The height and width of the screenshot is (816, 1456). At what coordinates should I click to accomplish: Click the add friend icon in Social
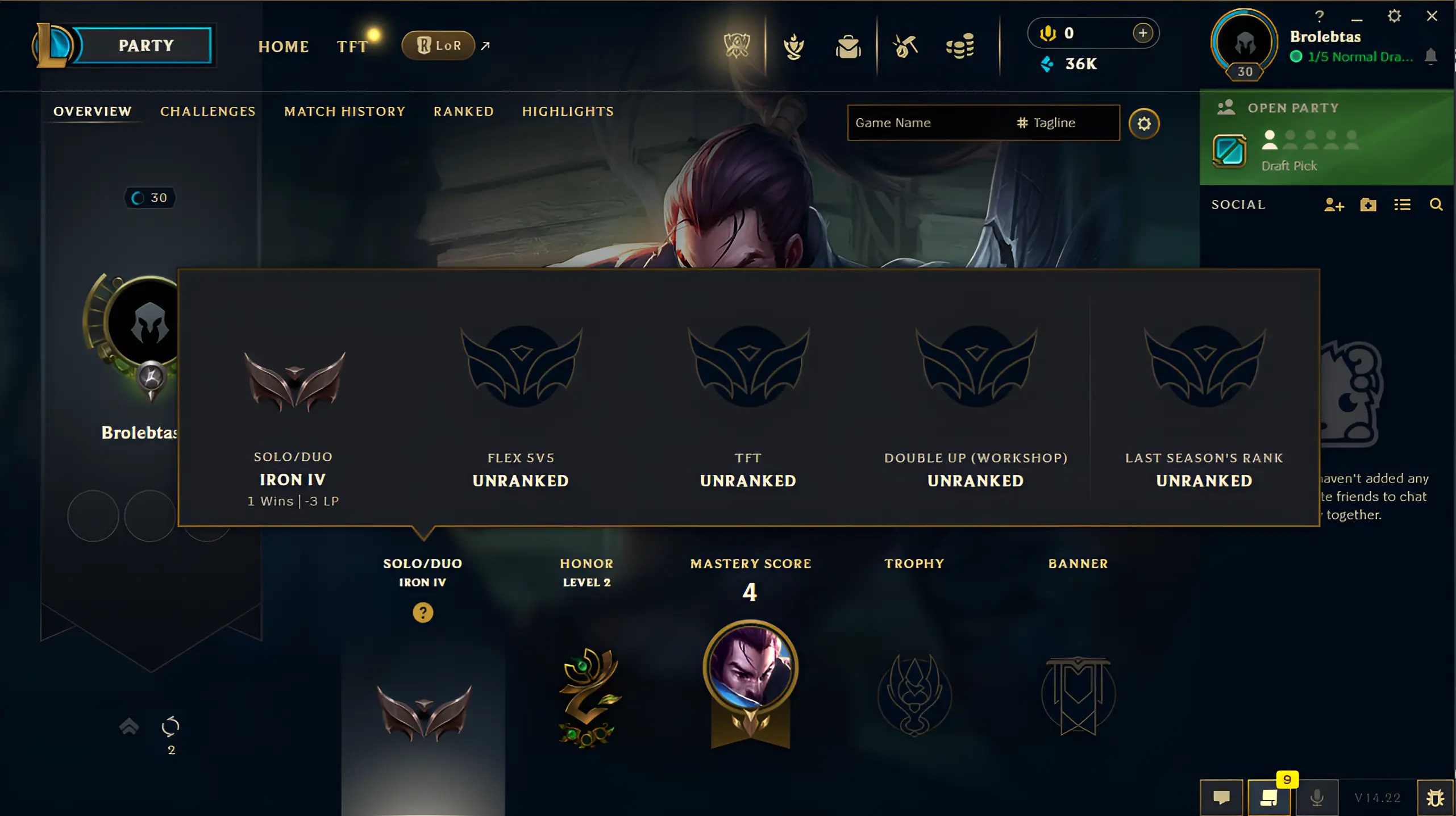[x=1333, y=205]
